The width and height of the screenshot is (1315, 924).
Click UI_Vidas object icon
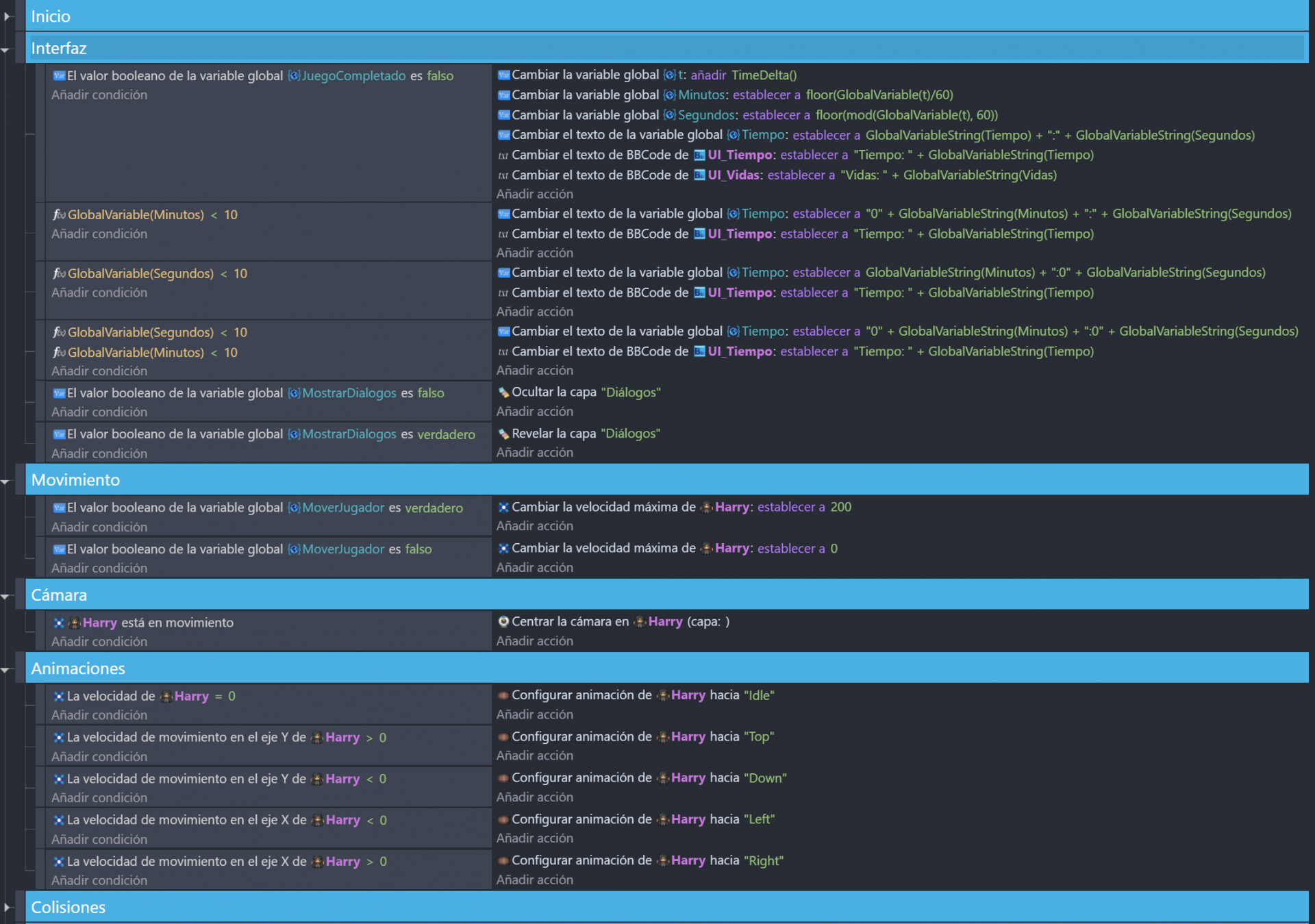coord(699,175)
